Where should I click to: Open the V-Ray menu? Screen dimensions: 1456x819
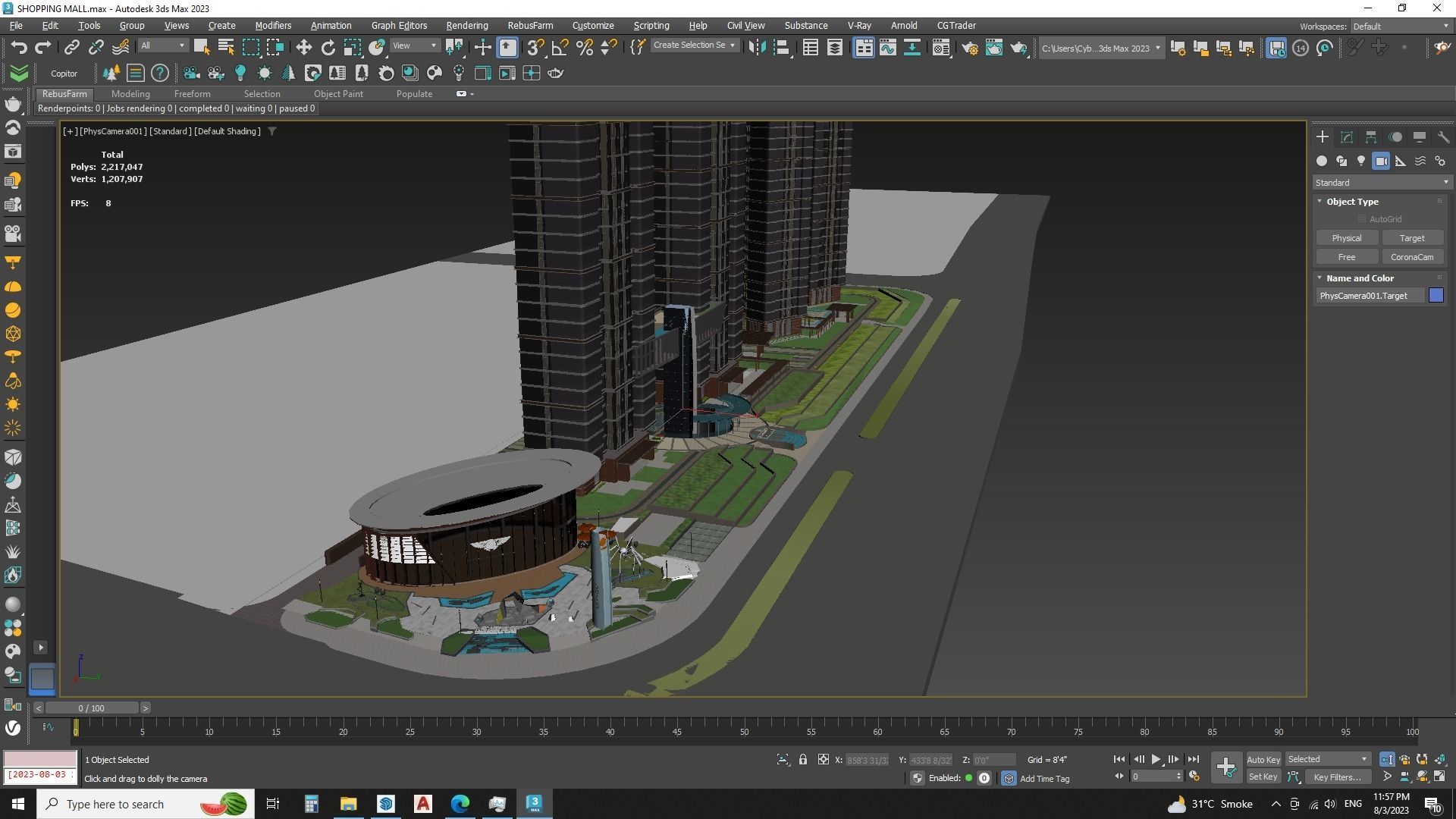point(859,25)
